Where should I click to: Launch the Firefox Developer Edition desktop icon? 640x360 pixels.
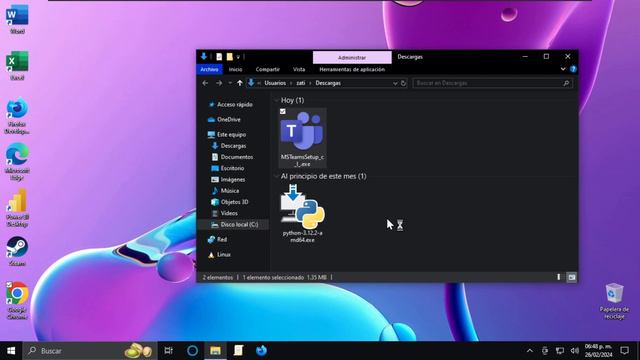(x=17, y=116)
